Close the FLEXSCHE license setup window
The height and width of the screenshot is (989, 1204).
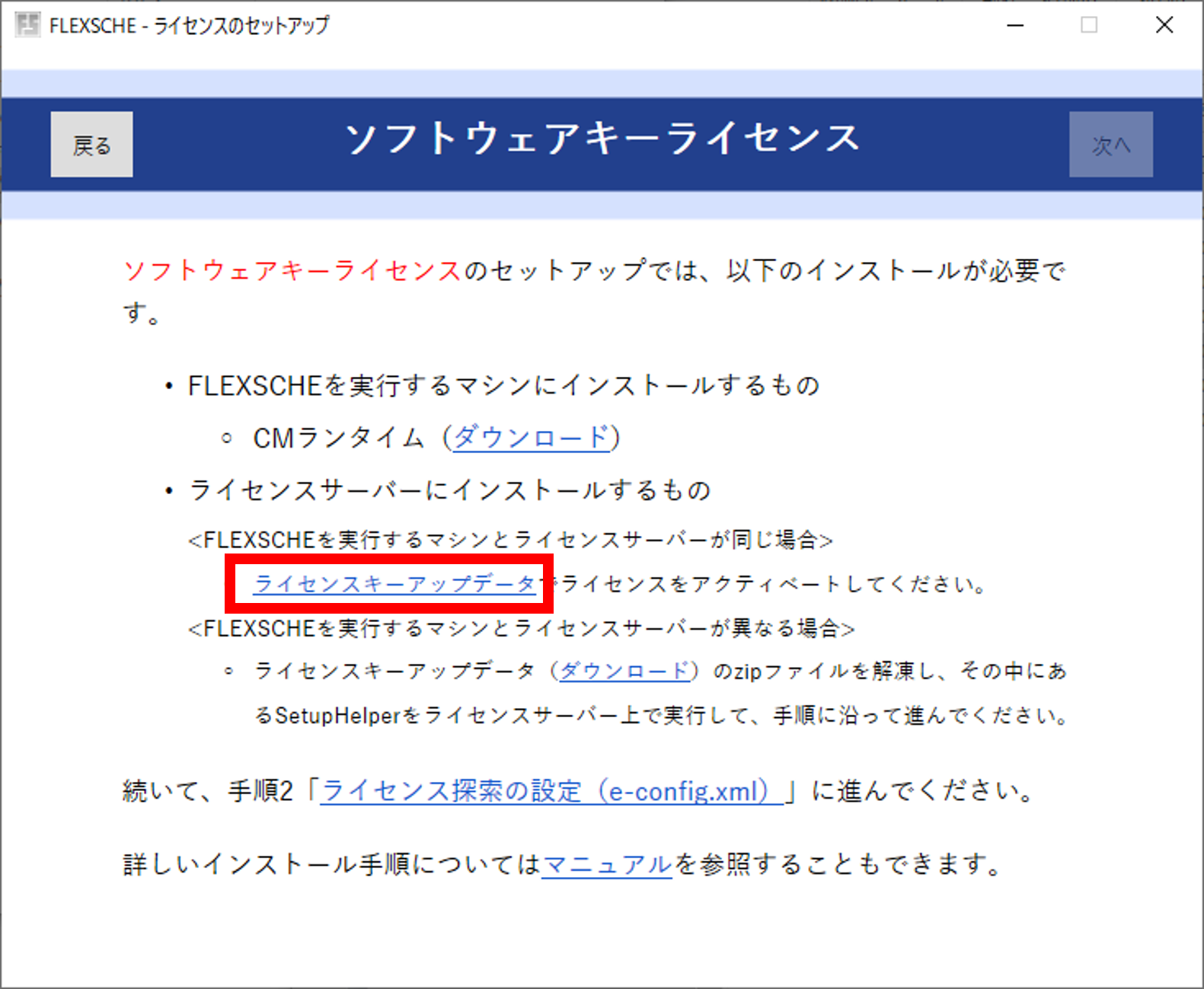1164,25
